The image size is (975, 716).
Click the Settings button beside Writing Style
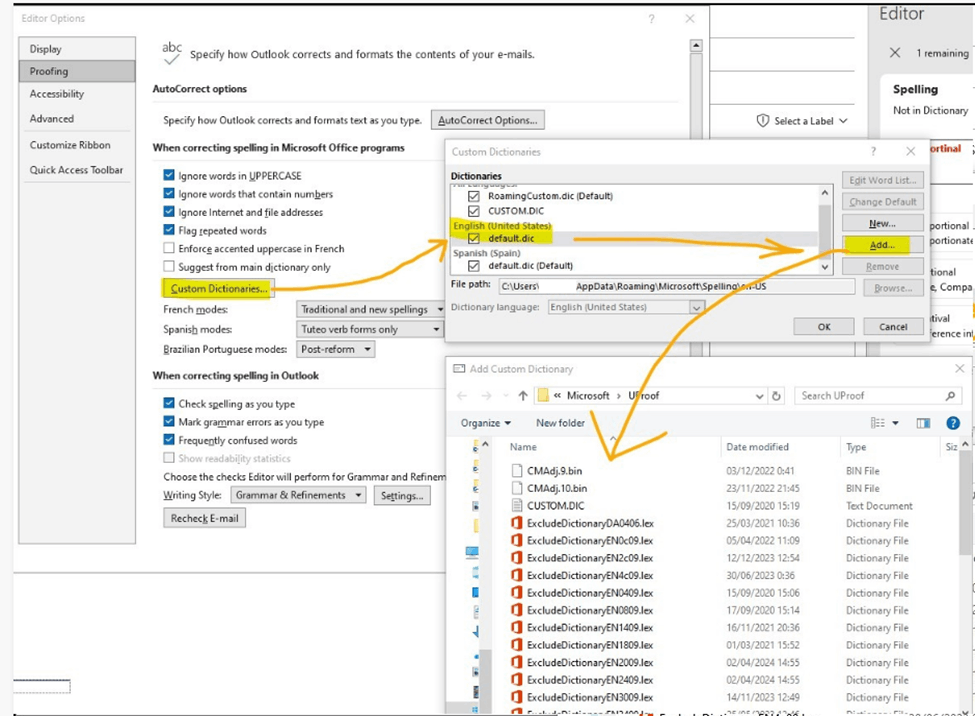coord(402,495)
